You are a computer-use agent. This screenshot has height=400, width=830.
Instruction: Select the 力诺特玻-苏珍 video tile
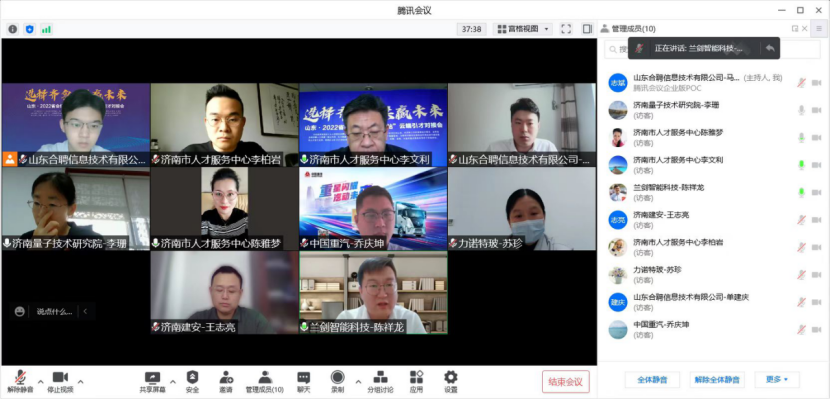(522, 208)
